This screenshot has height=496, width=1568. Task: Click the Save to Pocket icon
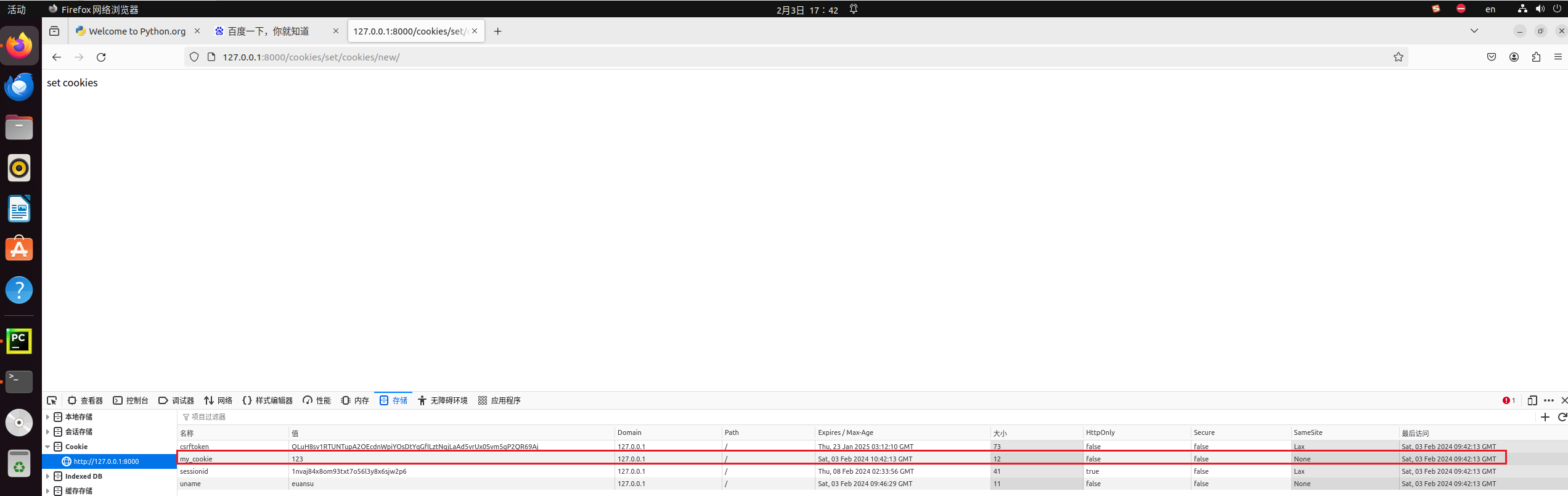point(1492,57)
